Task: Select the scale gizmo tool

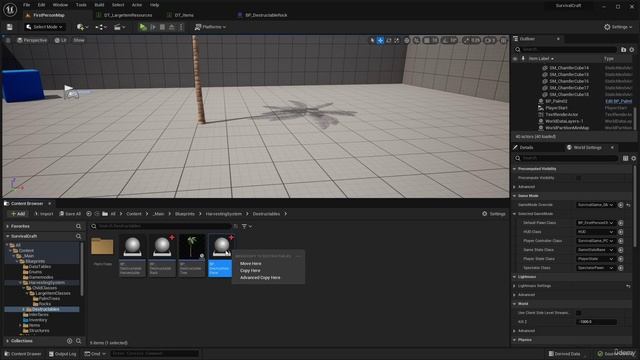Action: pos(397,40)
